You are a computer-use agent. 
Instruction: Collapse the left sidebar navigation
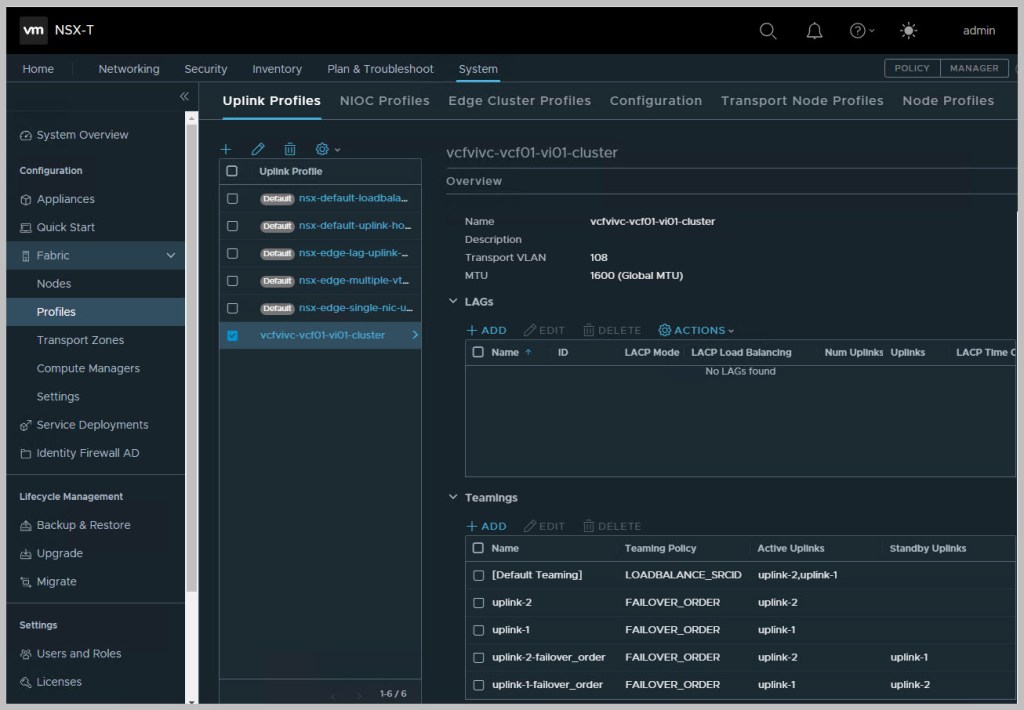click(184, 96)
